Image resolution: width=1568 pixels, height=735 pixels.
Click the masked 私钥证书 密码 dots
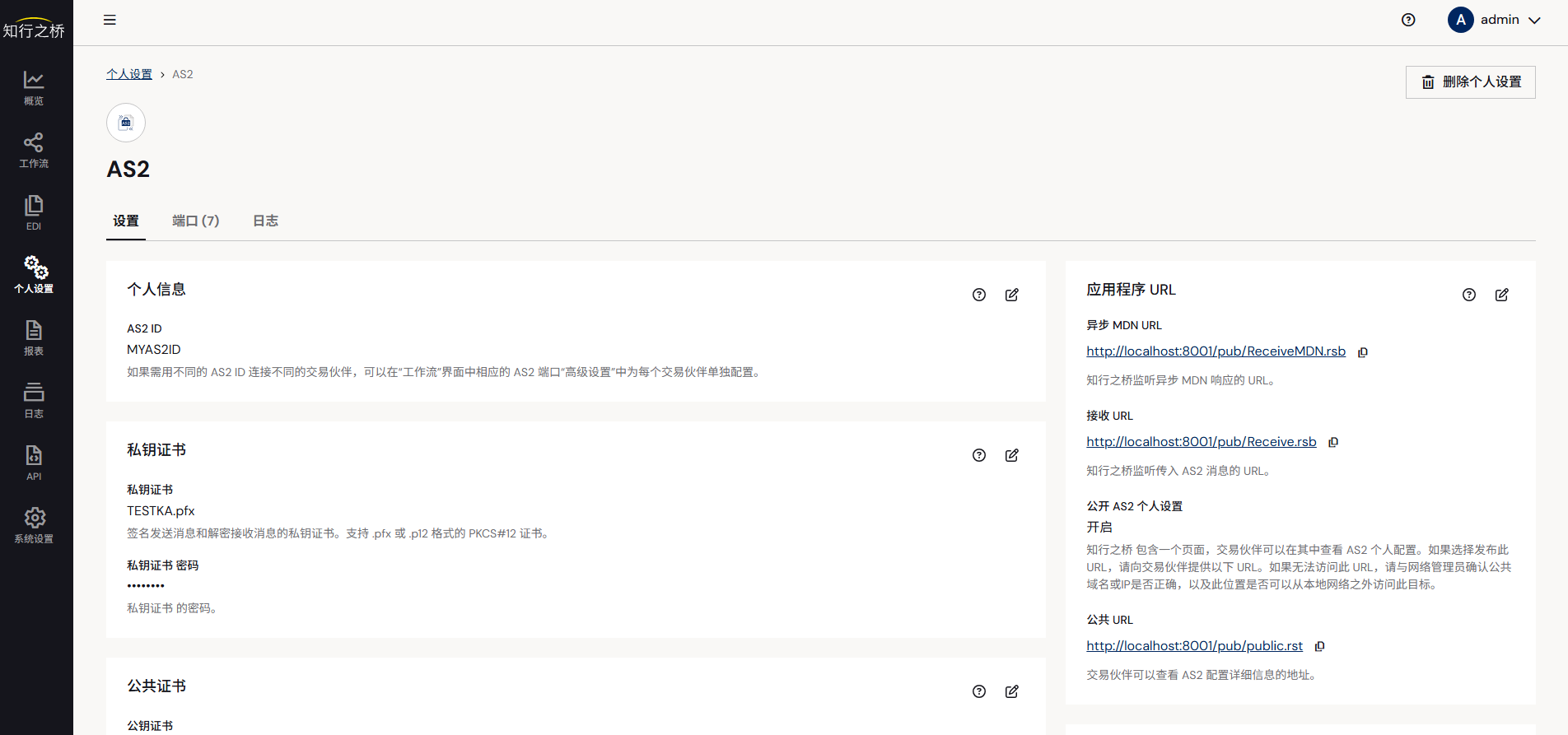click(x=146, y=586)
